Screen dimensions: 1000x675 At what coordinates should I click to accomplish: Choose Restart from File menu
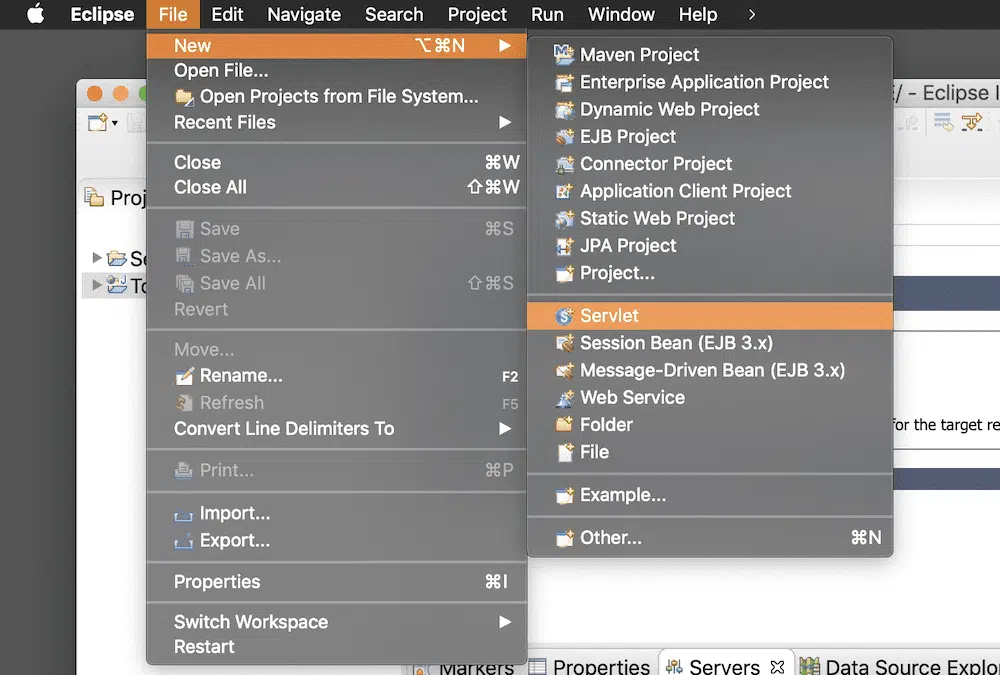coord(204,647)
